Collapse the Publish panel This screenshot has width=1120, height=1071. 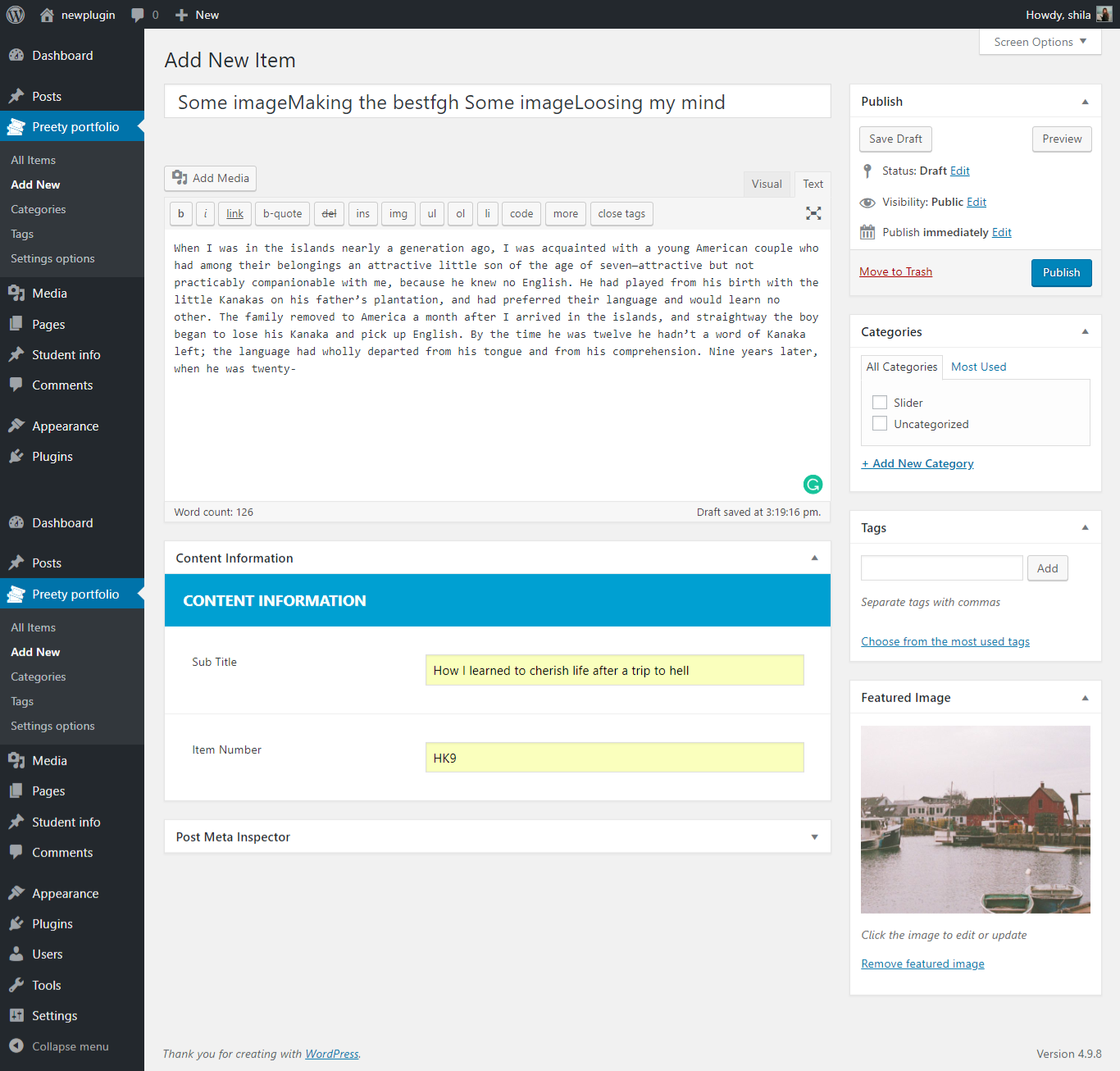pos(1085,102)
